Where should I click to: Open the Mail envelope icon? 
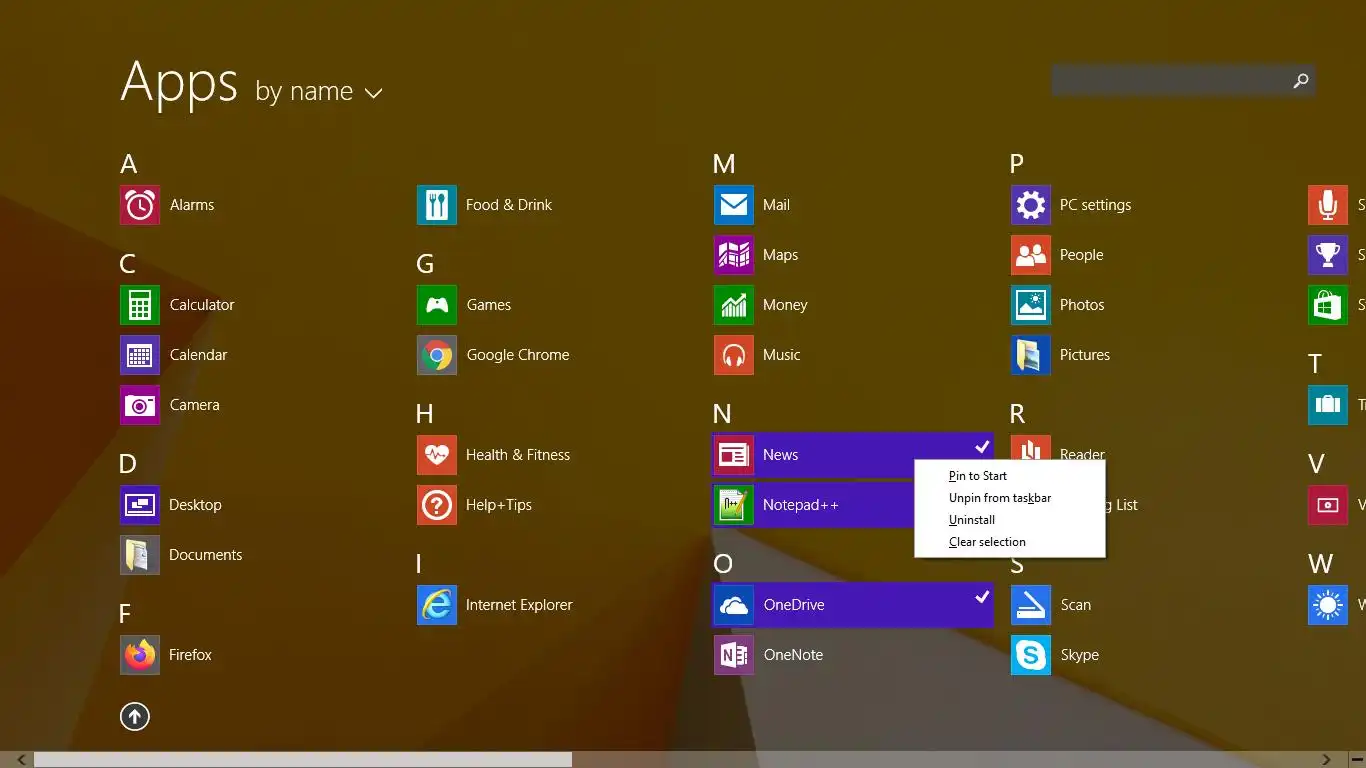pos(734,205)
